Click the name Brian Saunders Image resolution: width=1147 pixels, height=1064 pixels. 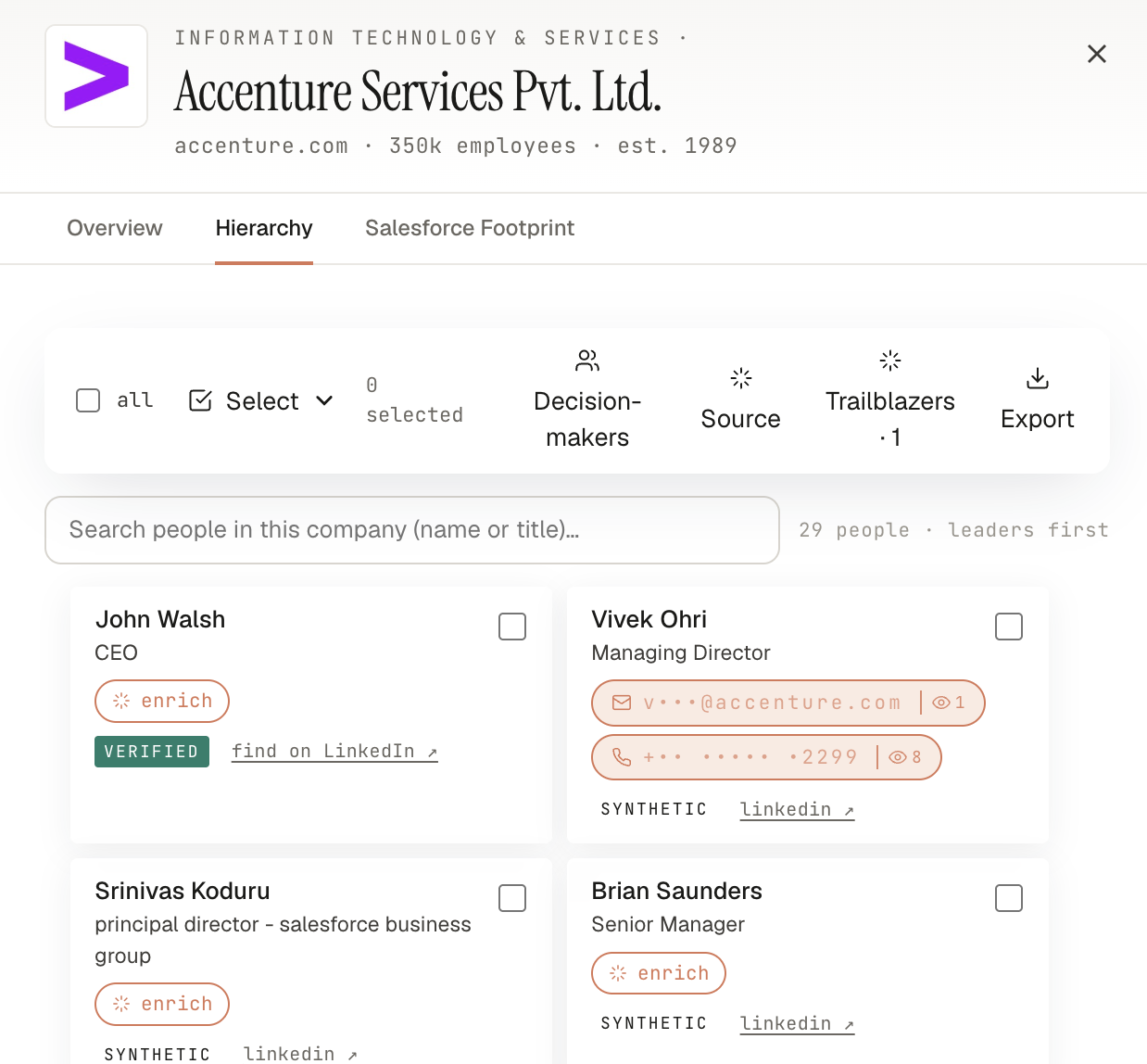676,891
